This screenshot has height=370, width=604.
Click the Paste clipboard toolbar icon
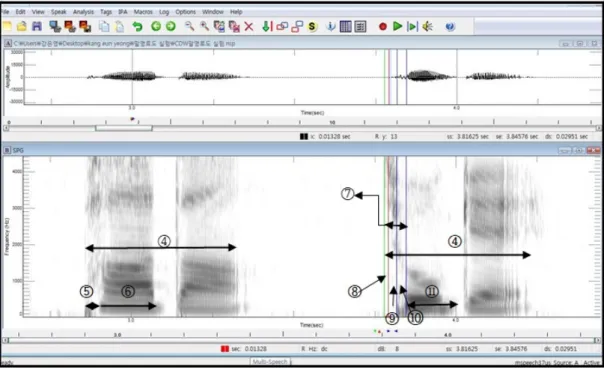pyautogui.click(x=120, y=26)
